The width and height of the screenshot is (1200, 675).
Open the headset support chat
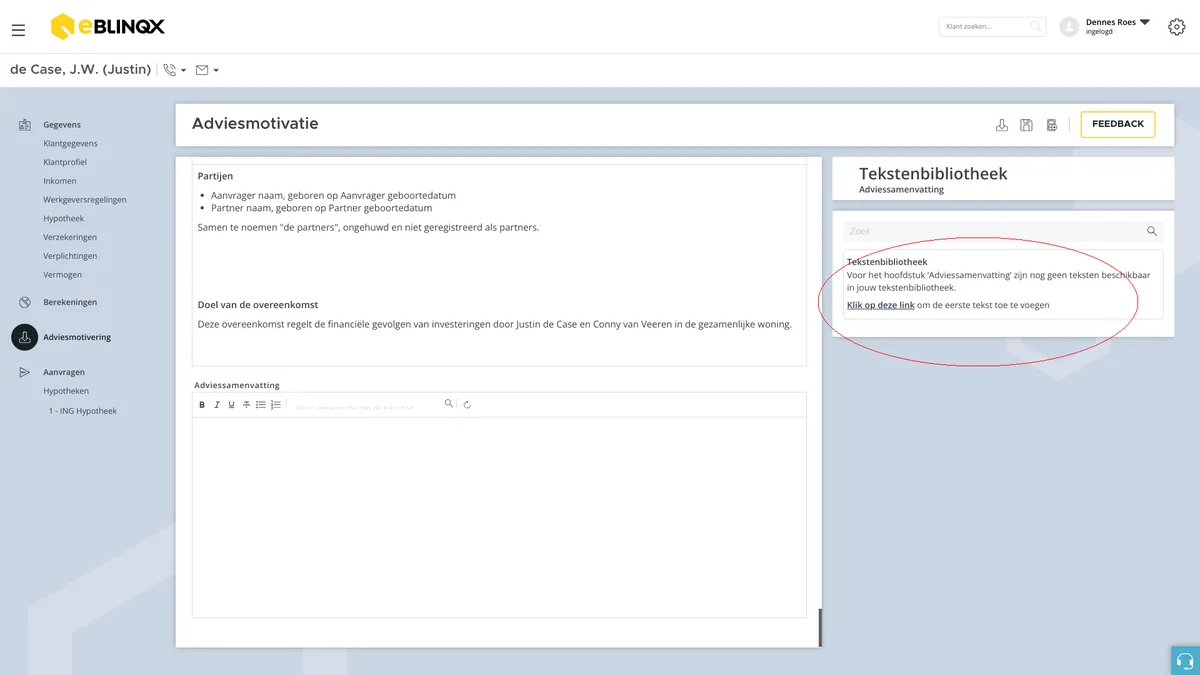1185,660
